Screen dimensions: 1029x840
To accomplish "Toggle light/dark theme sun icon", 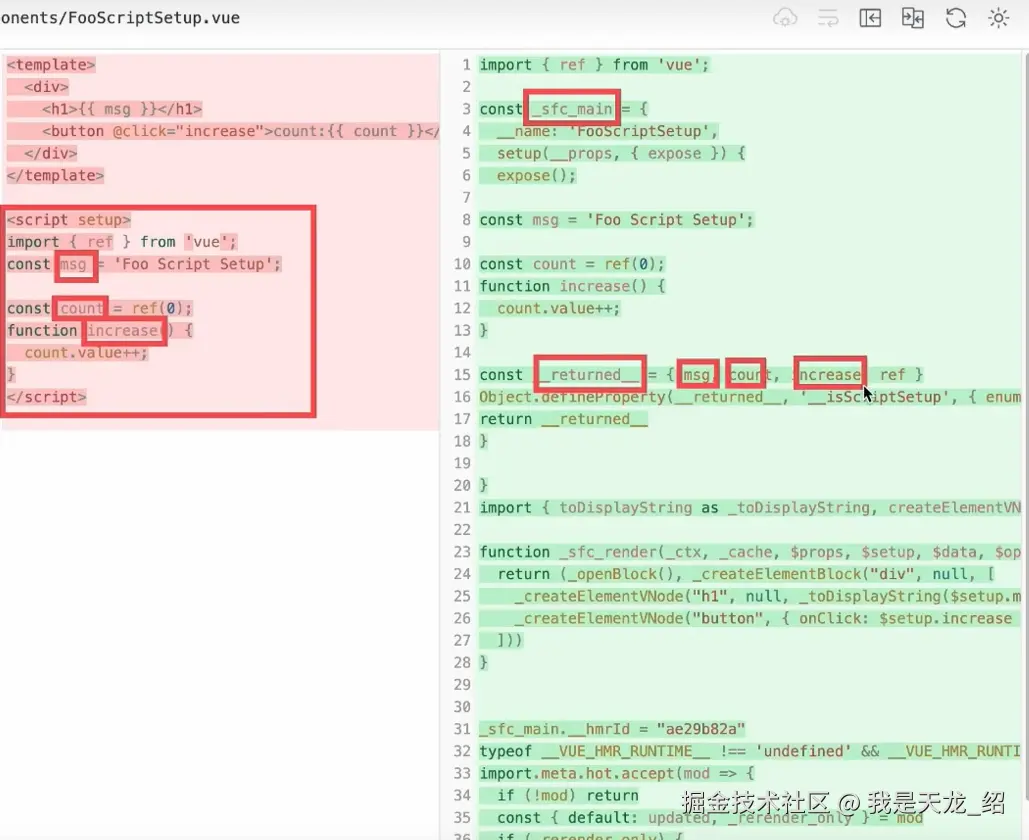I will 998,18.
